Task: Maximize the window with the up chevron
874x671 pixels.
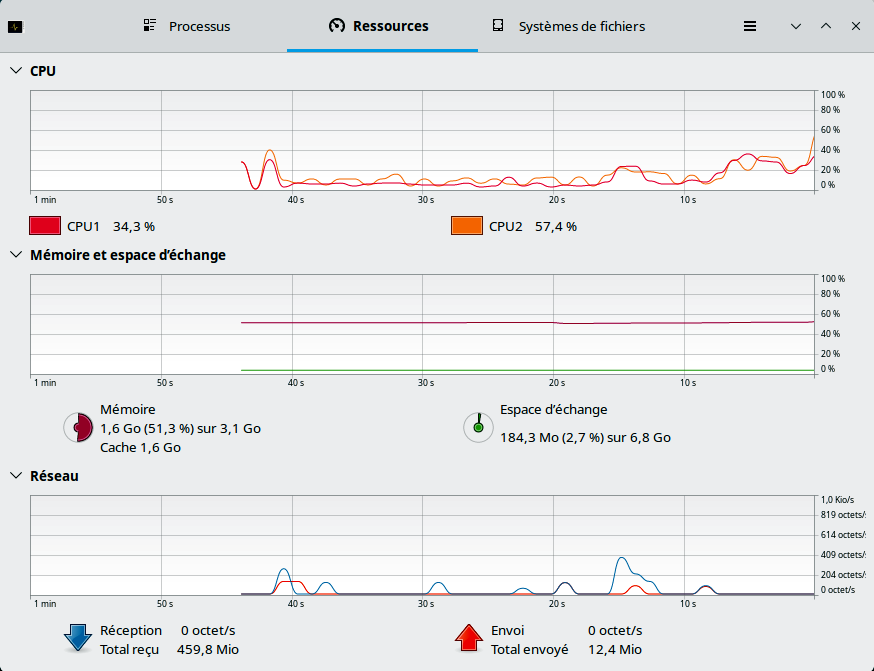Action: [826, 26]
